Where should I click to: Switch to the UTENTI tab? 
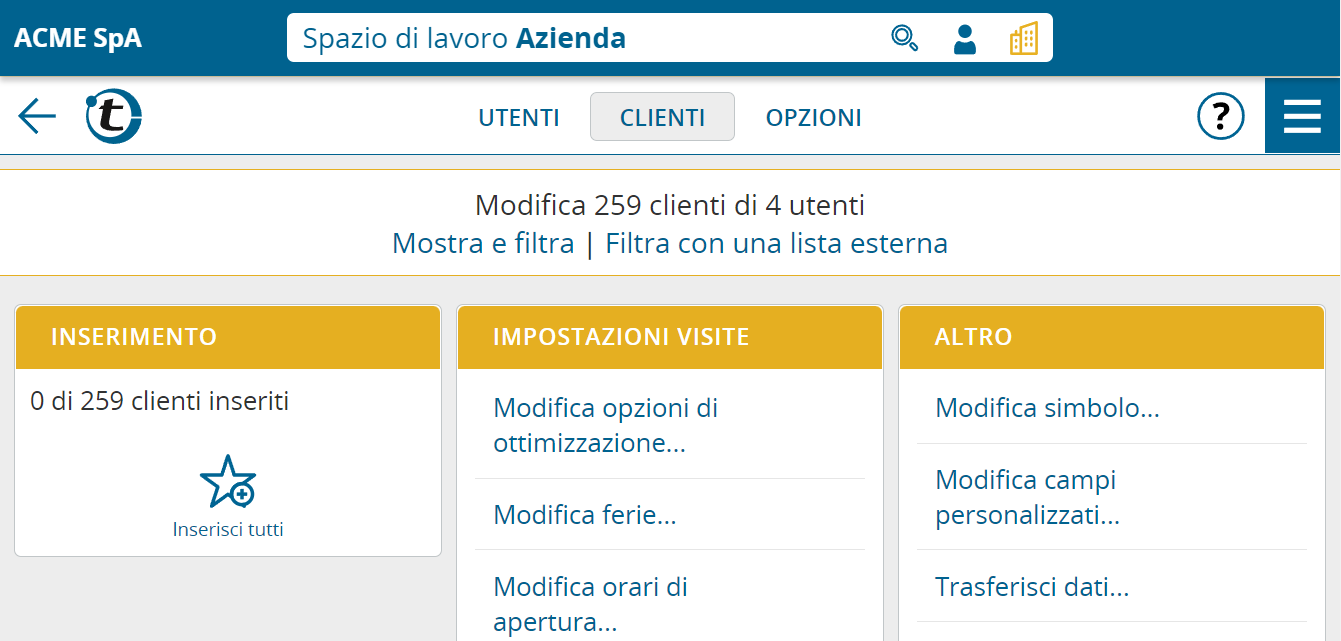[x=519, y=117]
